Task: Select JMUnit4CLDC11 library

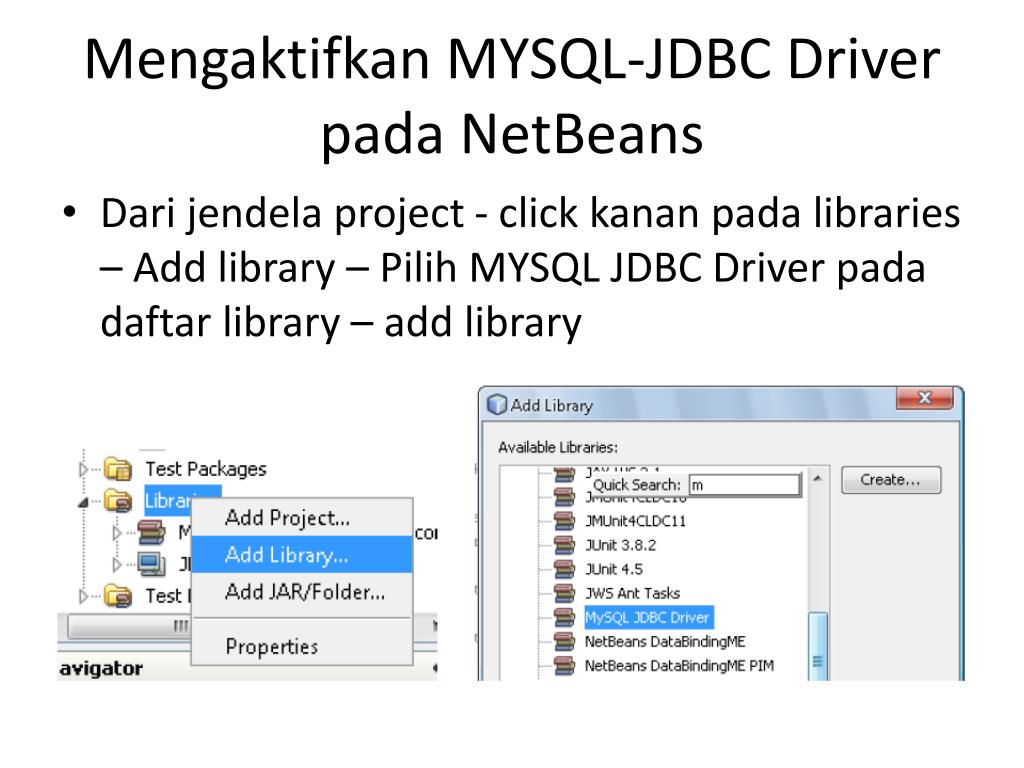Action: pyautogui.click(x=635, y=520)
